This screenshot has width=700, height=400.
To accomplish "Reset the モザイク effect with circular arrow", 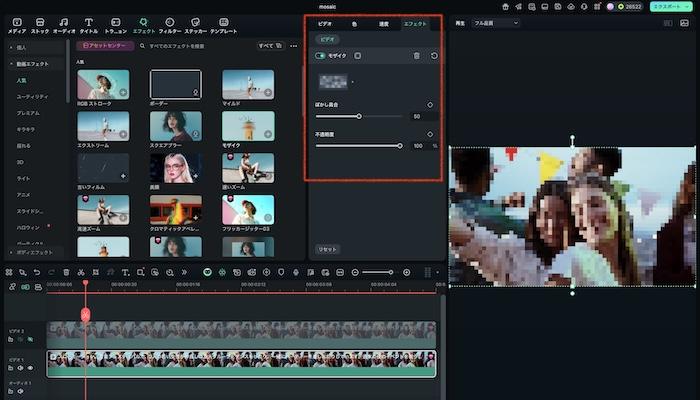I will (434, 56).
